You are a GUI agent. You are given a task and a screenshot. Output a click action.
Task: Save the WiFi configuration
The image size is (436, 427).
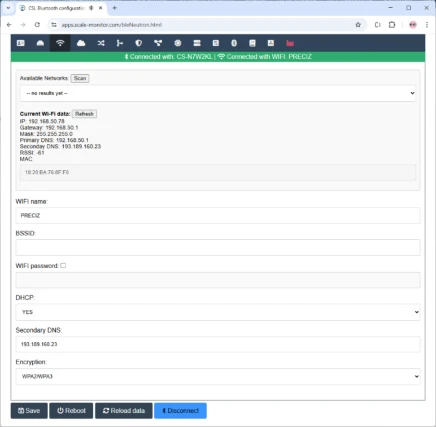[29, 411]
